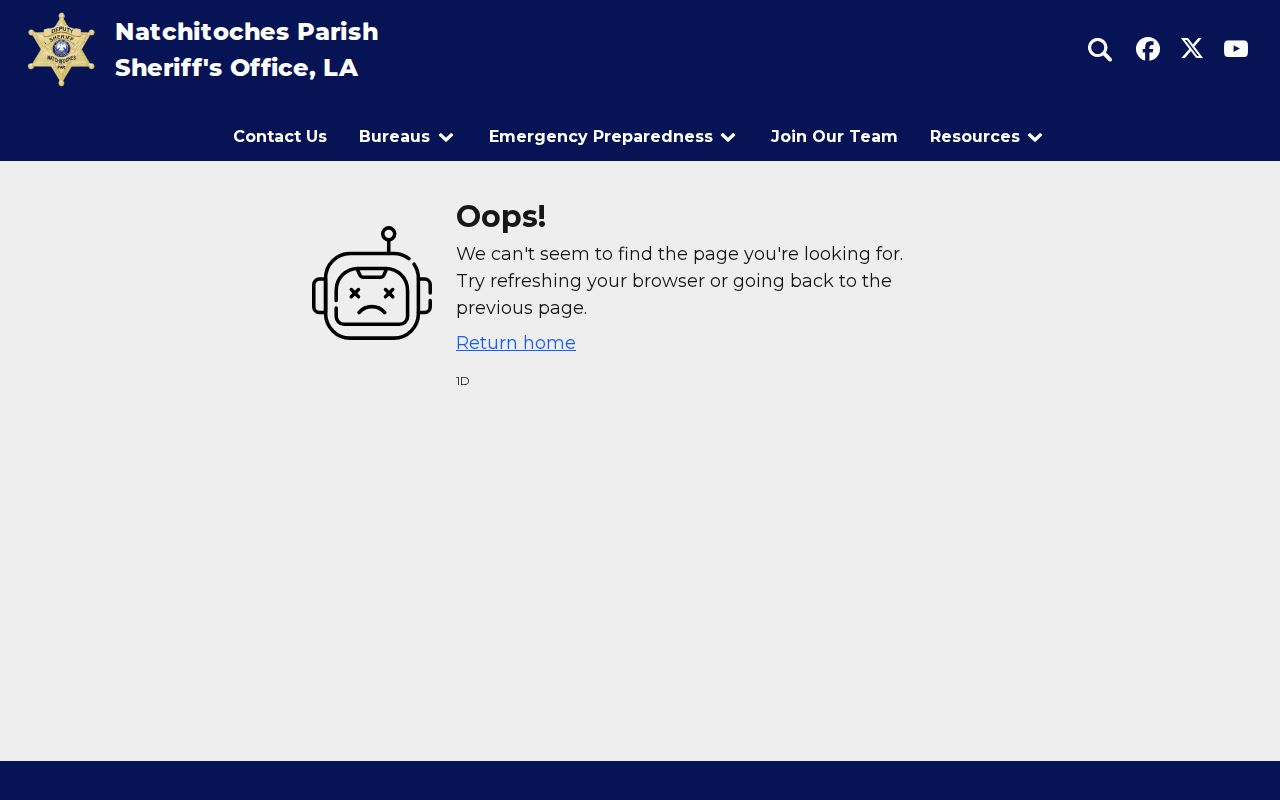Click the Return home link

516,343
